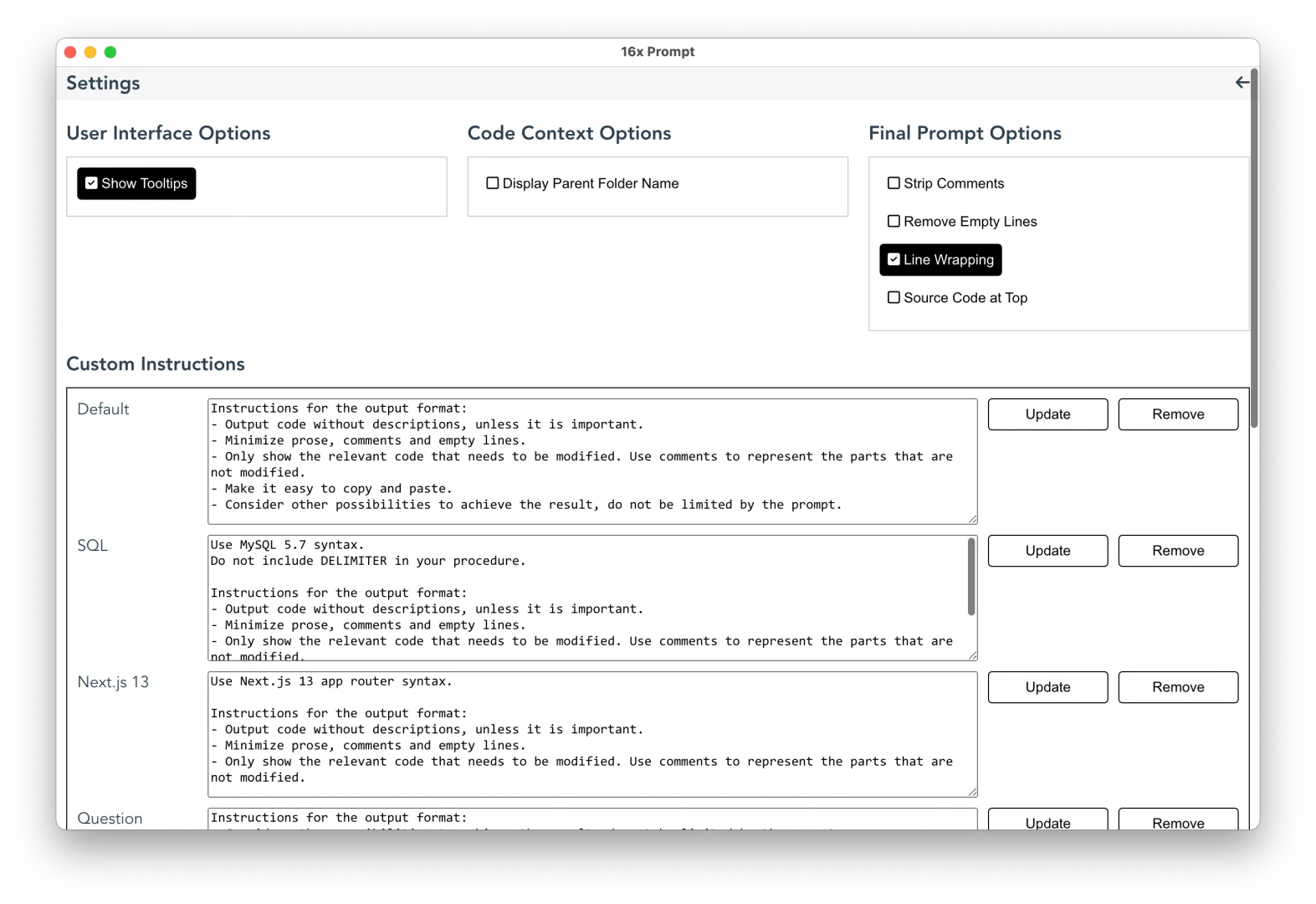Click the resize handle of Default text area
The image size is (1316, 904).
(972, 519)
